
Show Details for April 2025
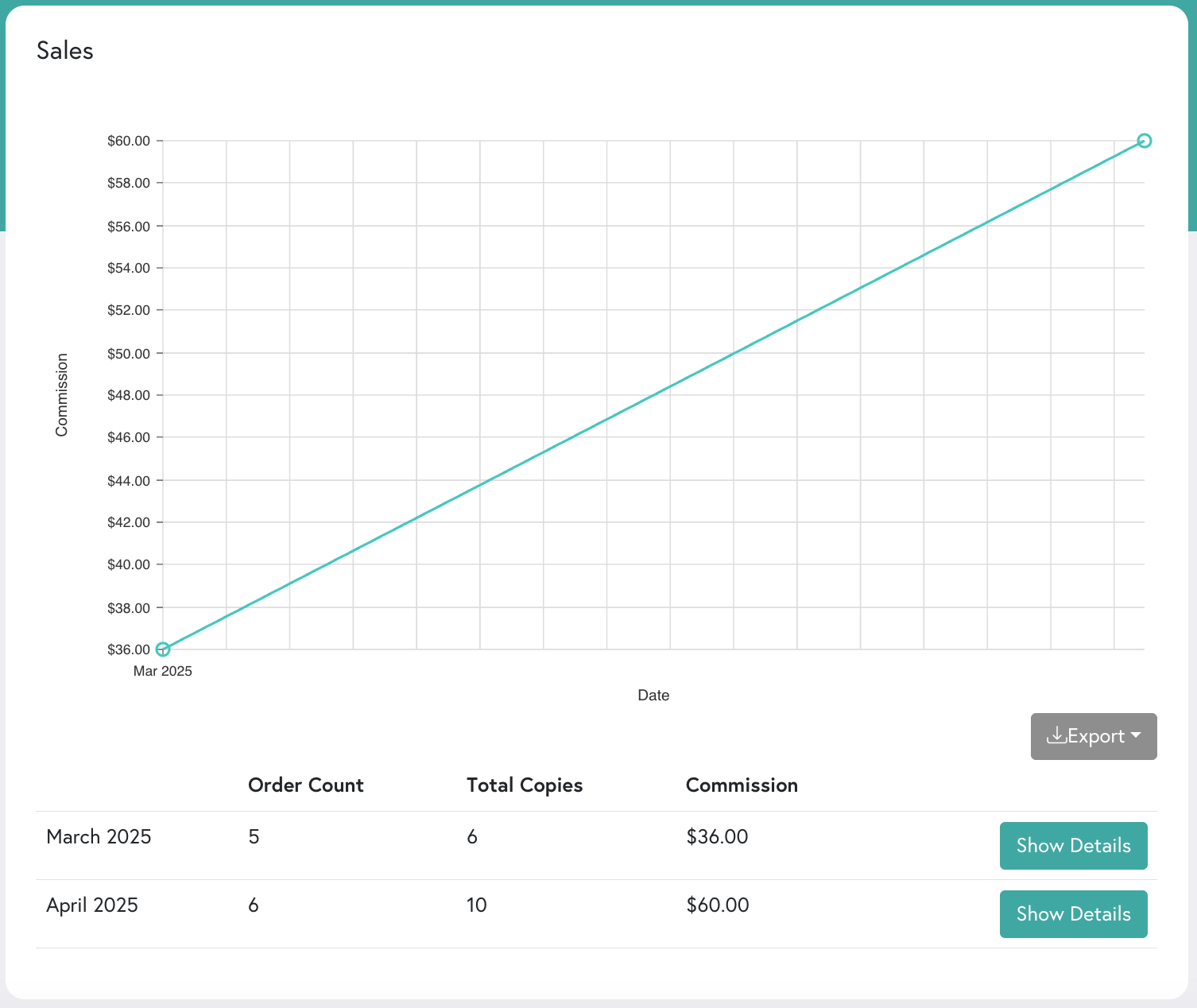(x=1073, y=914)
